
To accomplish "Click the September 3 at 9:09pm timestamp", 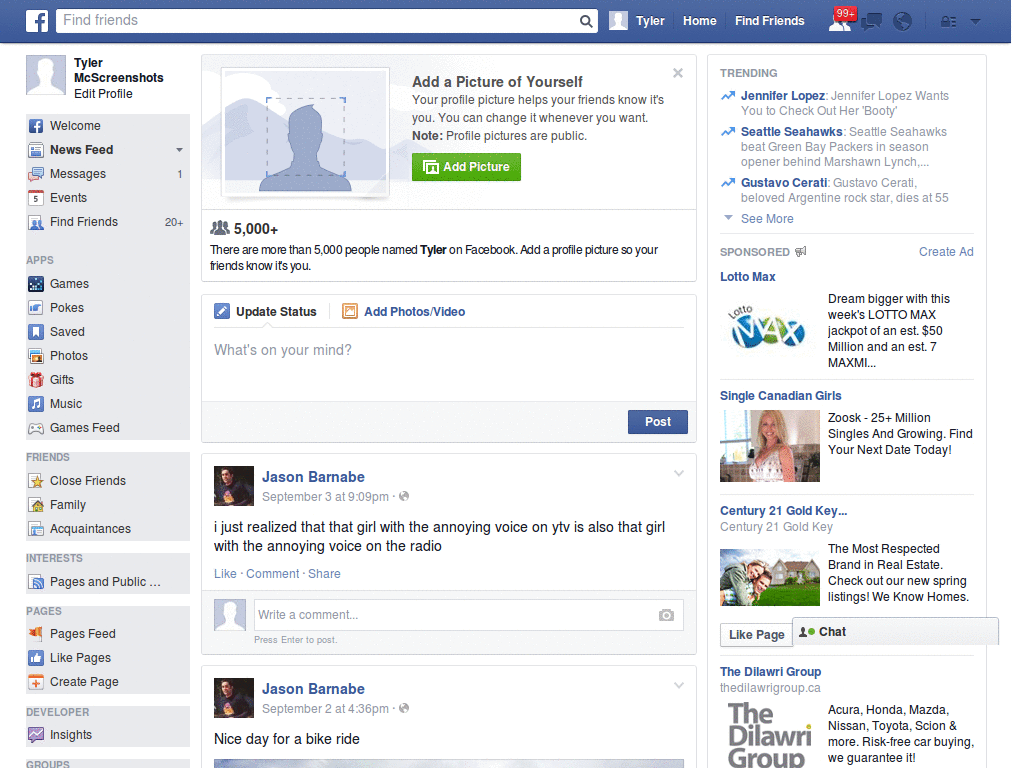I will [325, 497].
